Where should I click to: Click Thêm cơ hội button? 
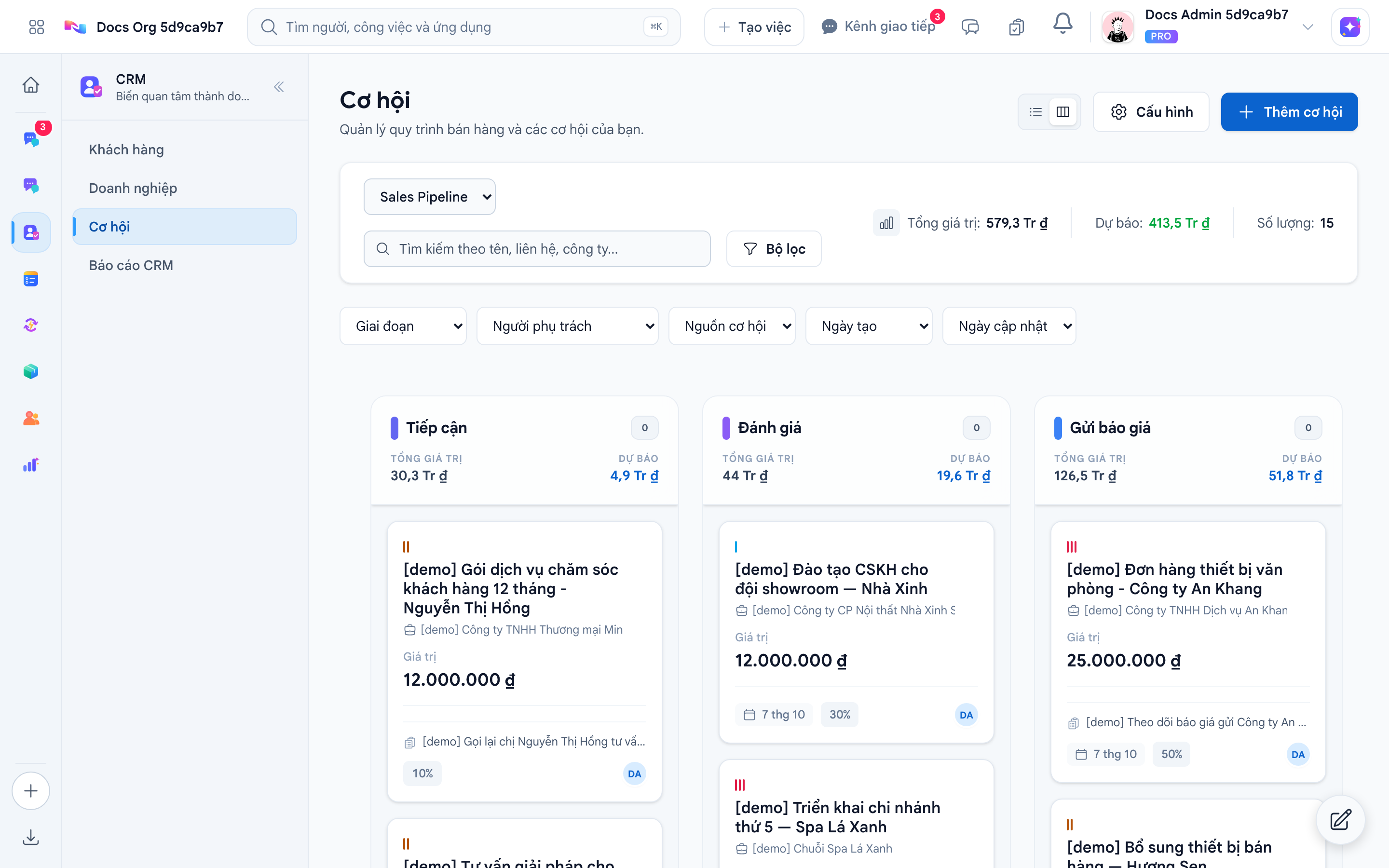click(x=1289, y=112)
